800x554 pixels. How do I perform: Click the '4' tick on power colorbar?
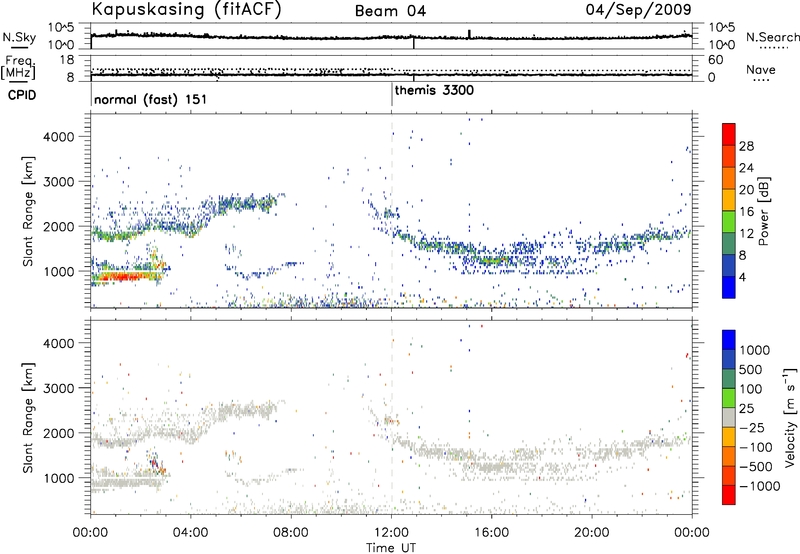click(x=742, y=277)
